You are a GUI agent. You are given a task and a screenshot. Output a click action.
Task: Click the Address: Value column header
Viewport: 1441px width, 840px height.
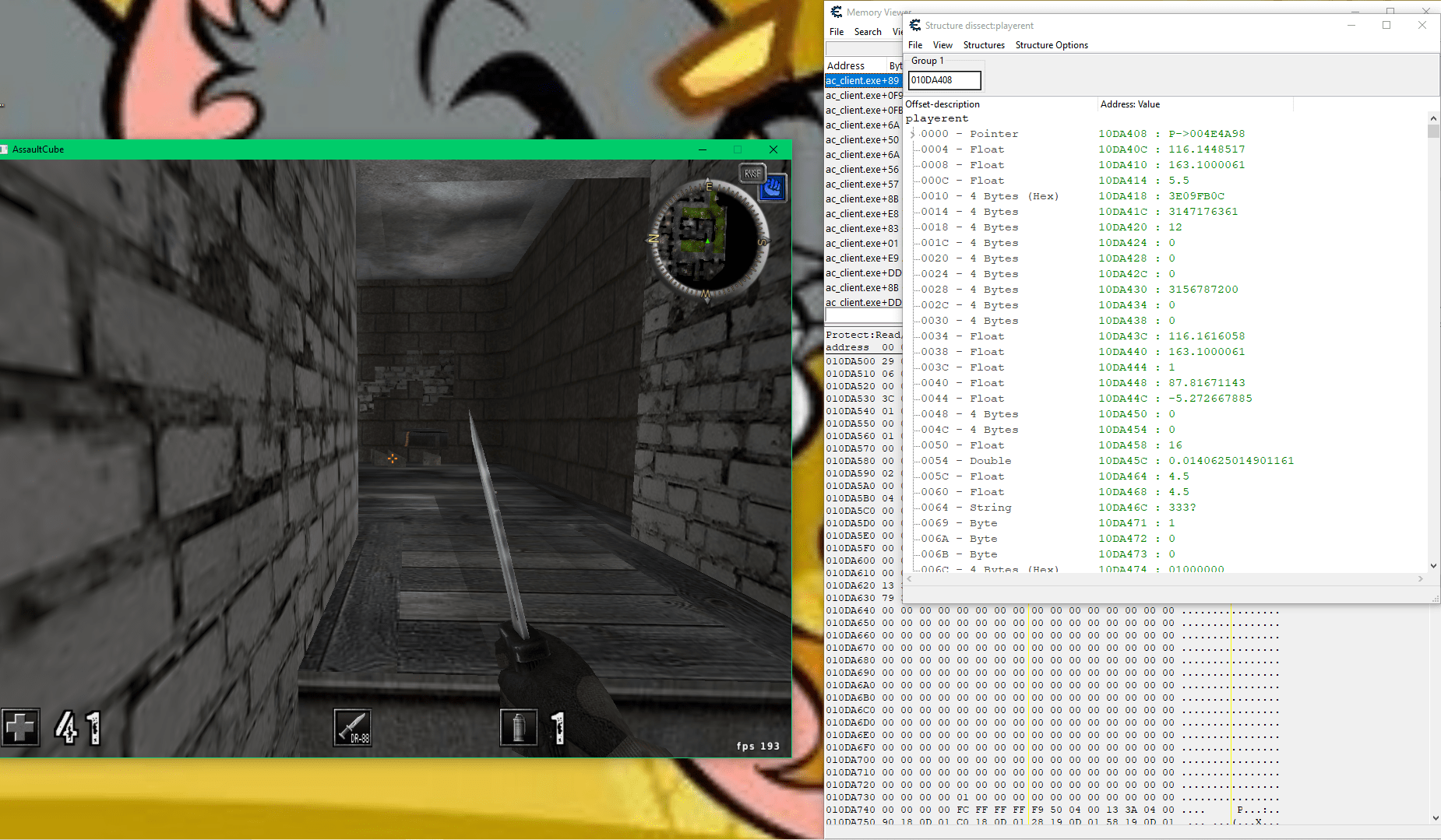pyautogui.click(x=1195, y=104)
